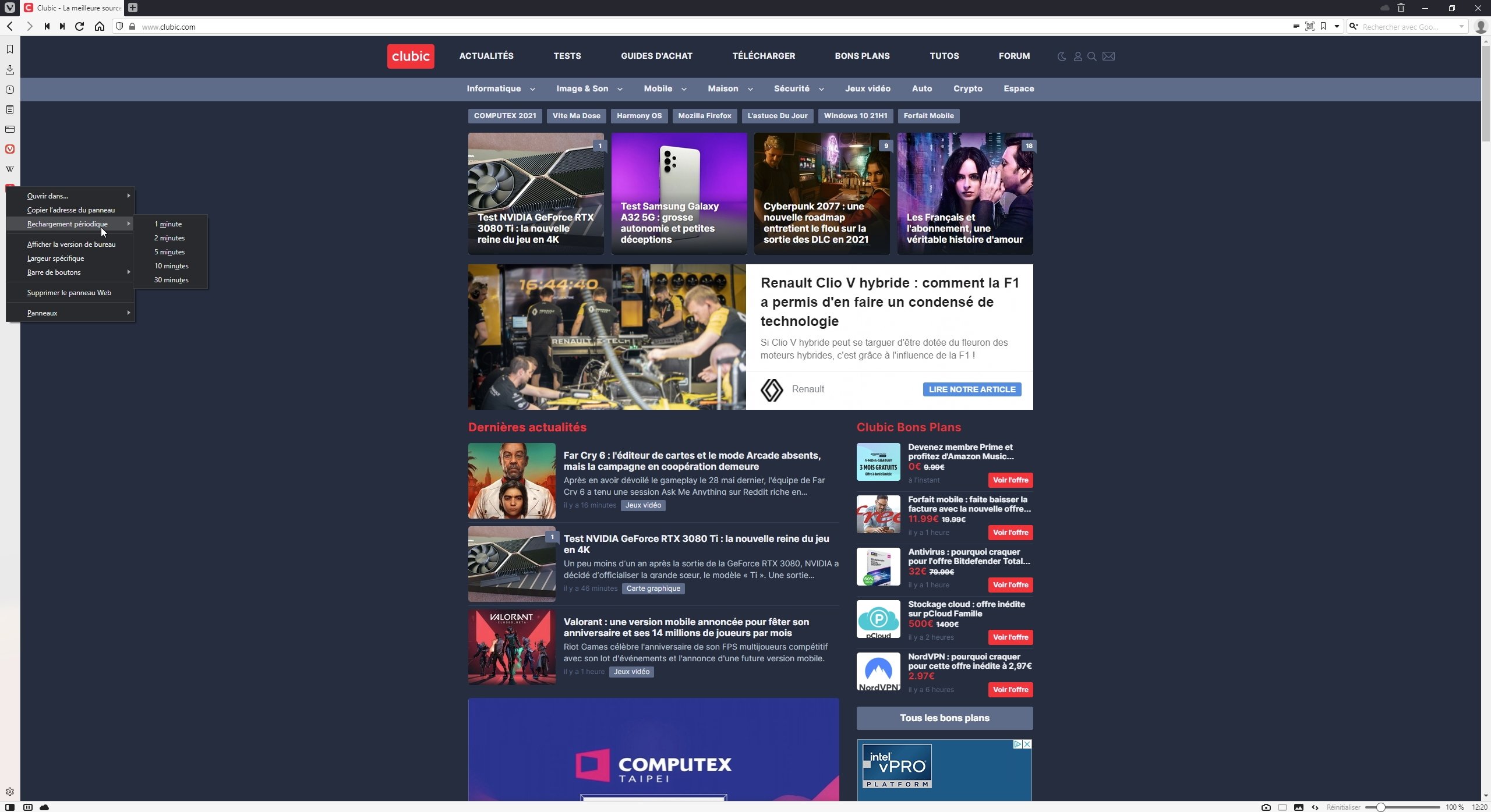Expand the Panneaux submenu
This screenshot has height=812, width=1491.
[70, 313]
